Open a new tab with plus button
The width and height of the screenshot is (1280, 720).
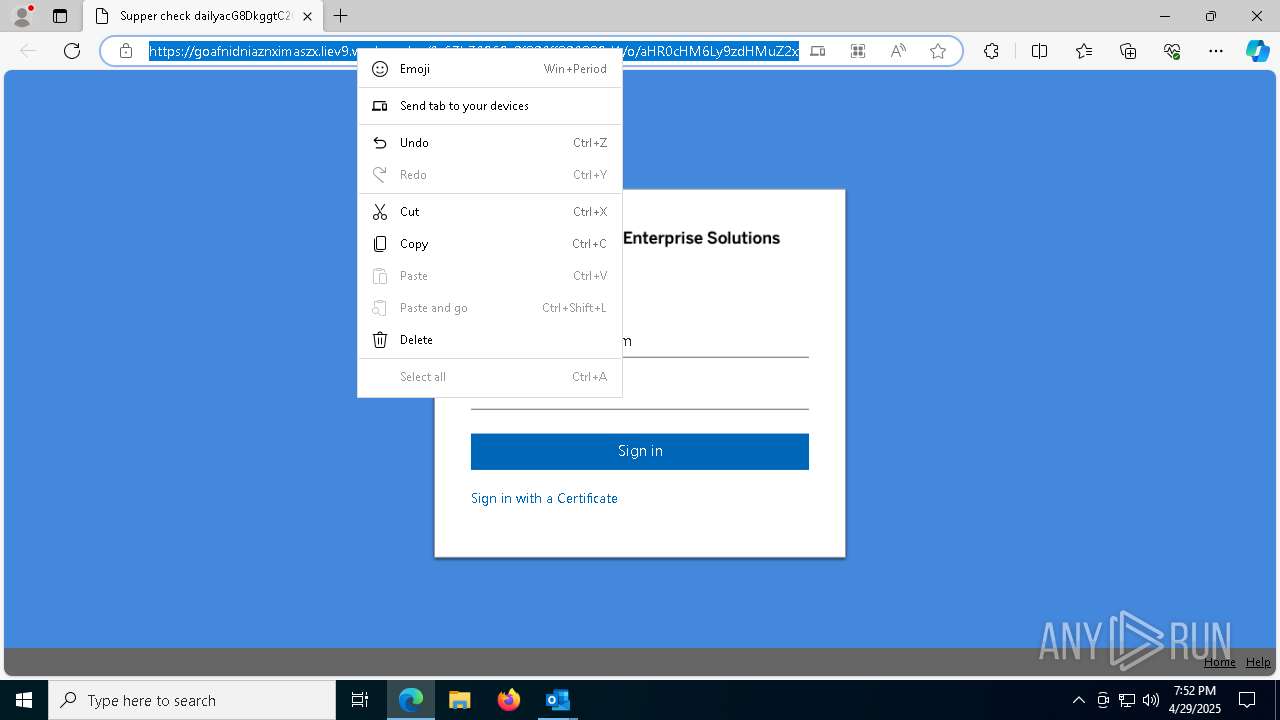341,16
